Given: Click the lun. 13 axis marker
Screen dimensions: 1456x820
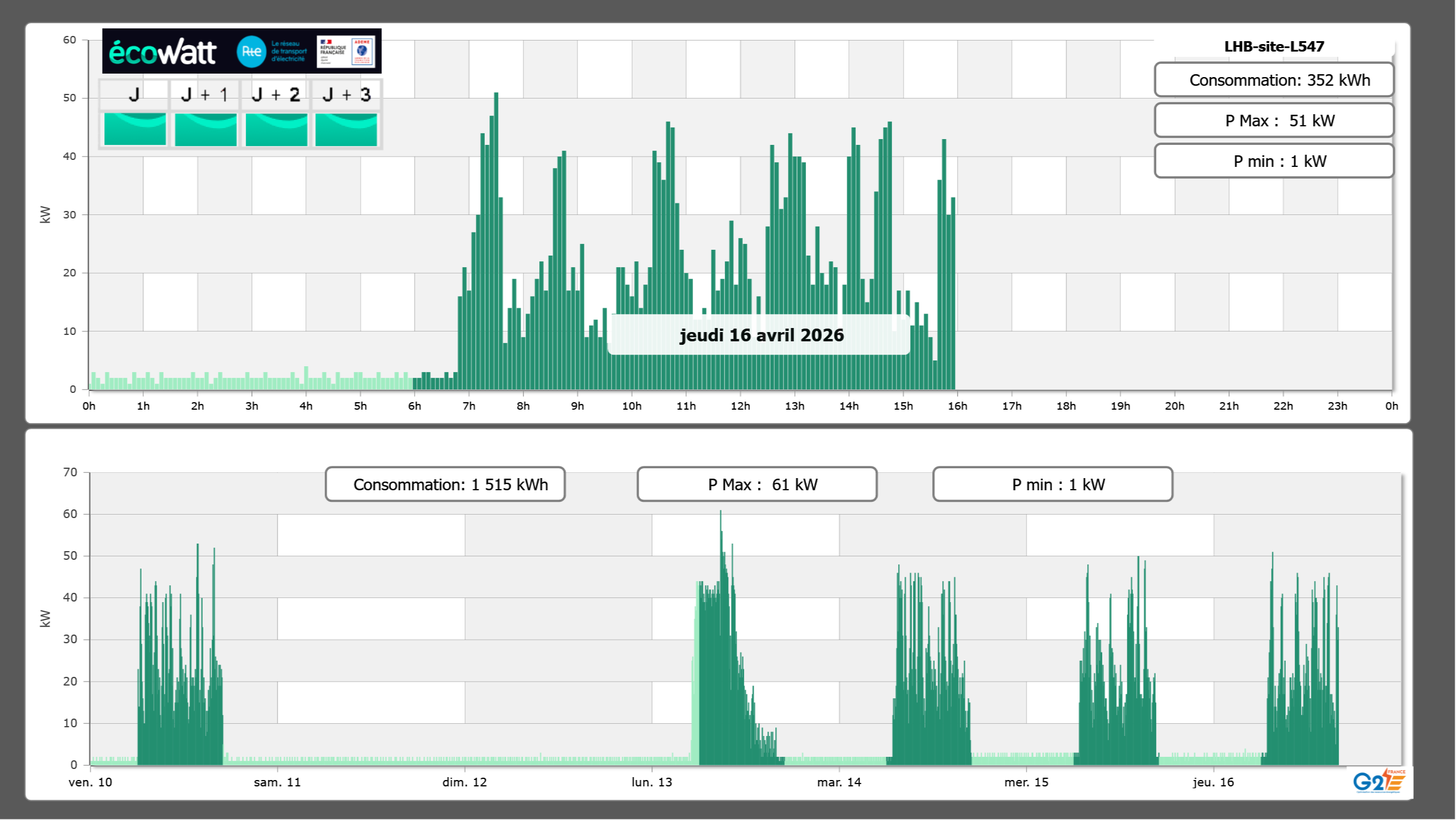Looking at the screenshot, I should (x=652, y=782).
